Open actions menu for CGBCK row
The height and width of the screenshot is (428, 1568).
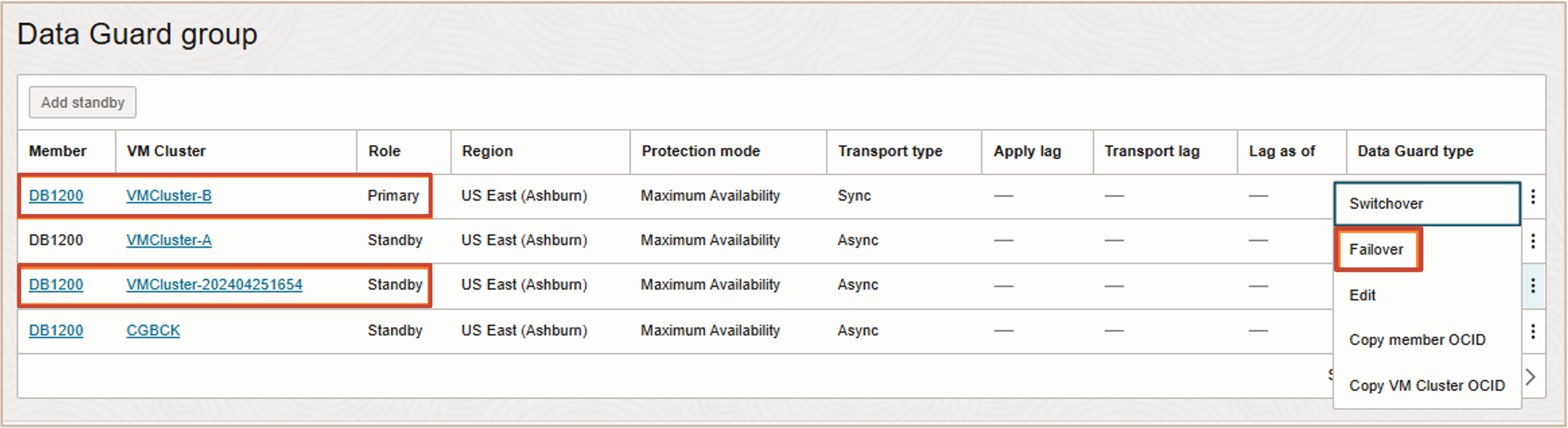[1533, 331]
